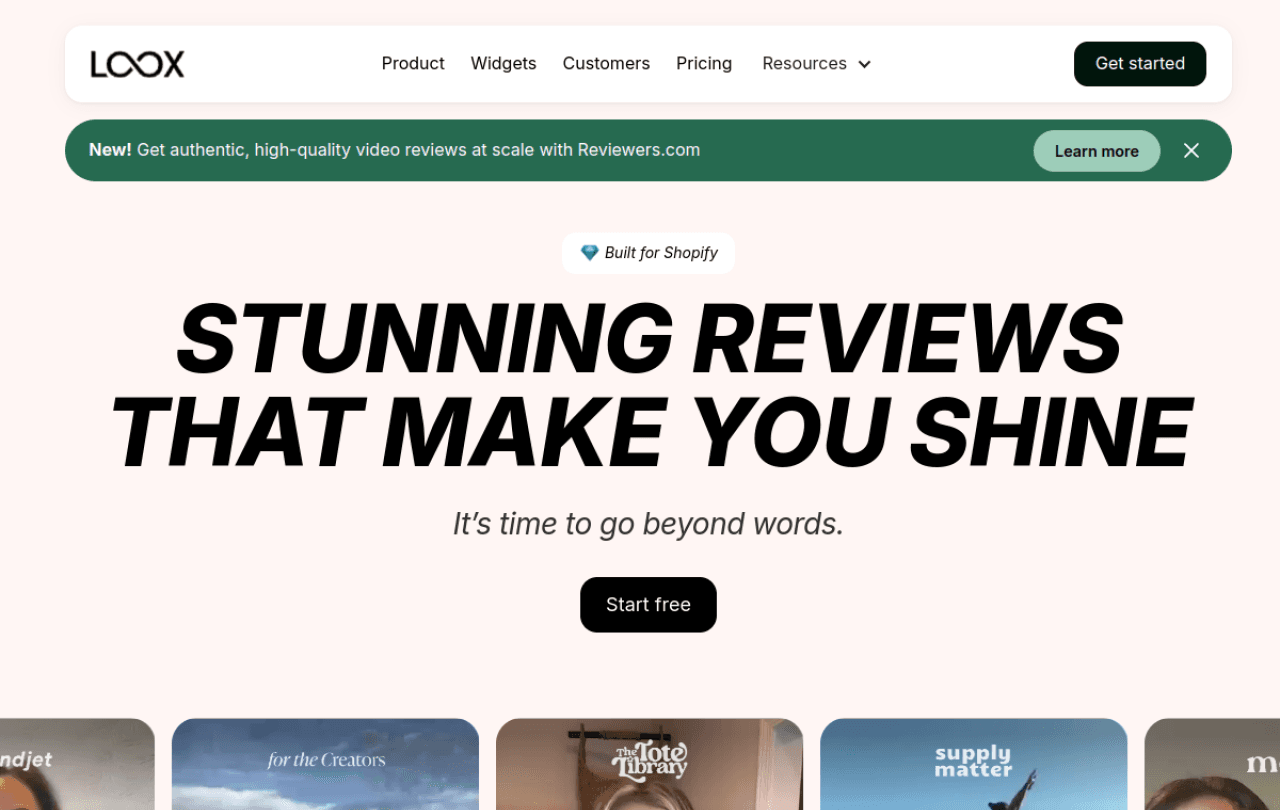
Task: Open the Pricing page
Action: click(x=704, y=63)
